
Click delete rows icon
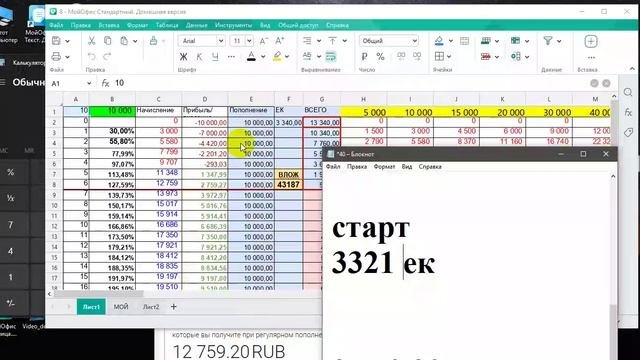[486, 56]
